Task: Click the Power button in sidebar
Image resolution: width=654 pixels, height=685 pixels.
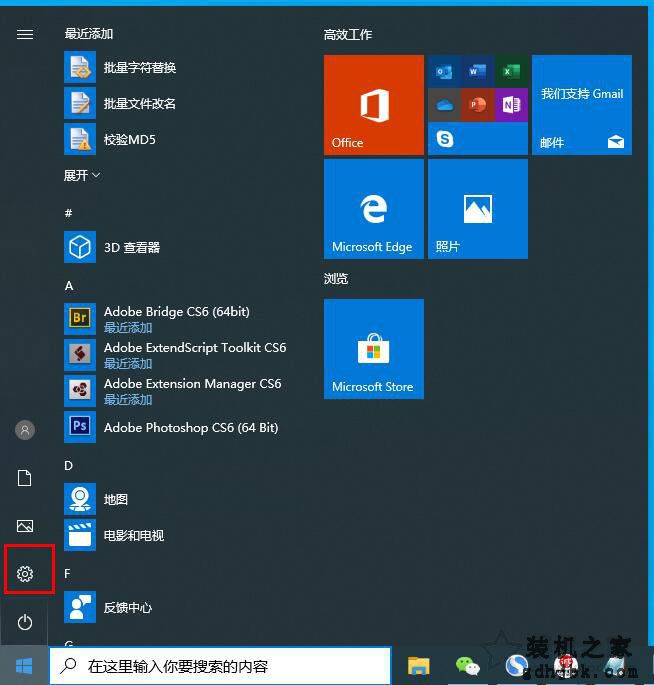Action: click(25, 622)
